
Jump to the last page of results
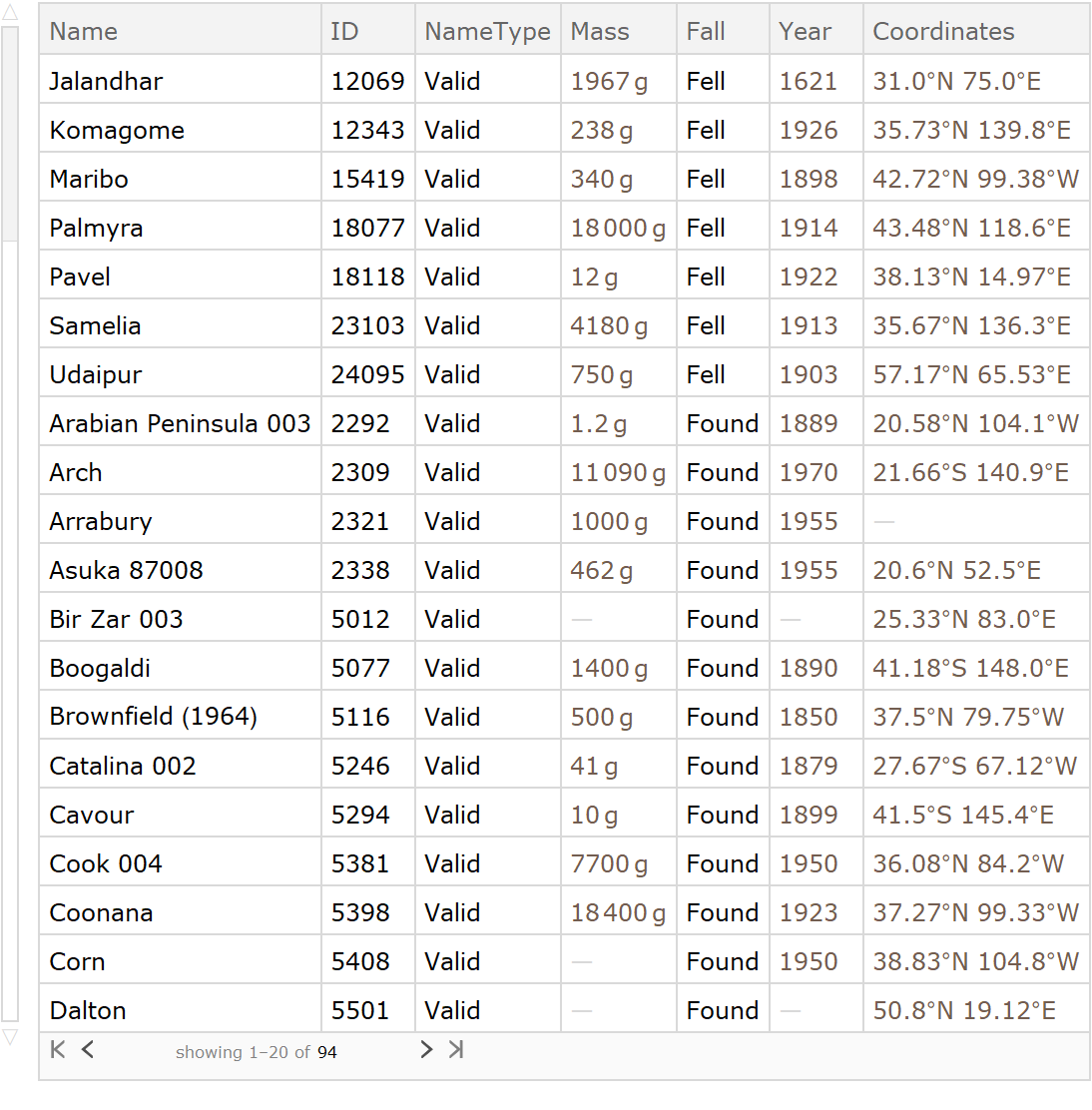456,1049
